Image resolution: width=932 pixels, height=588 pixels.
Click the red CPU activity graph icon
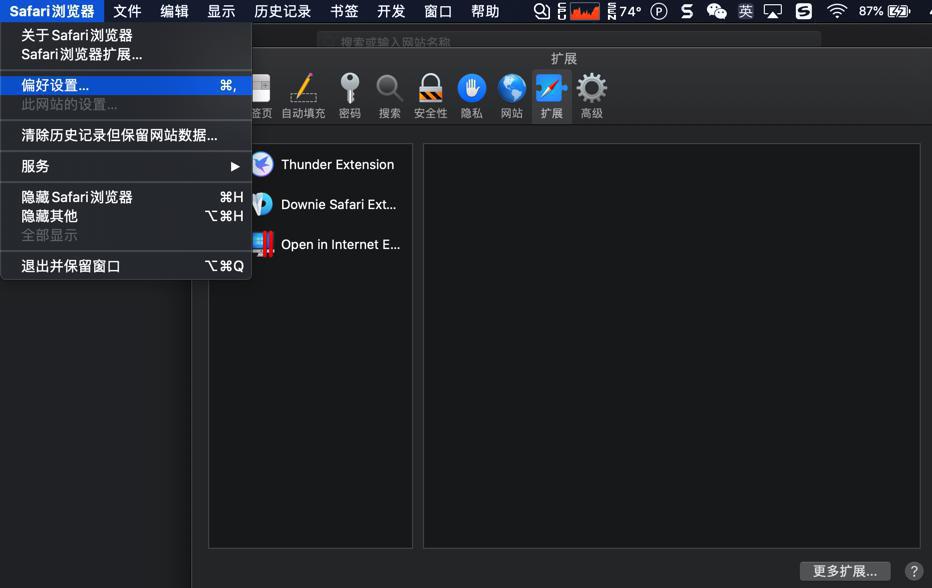click(584, 11)
